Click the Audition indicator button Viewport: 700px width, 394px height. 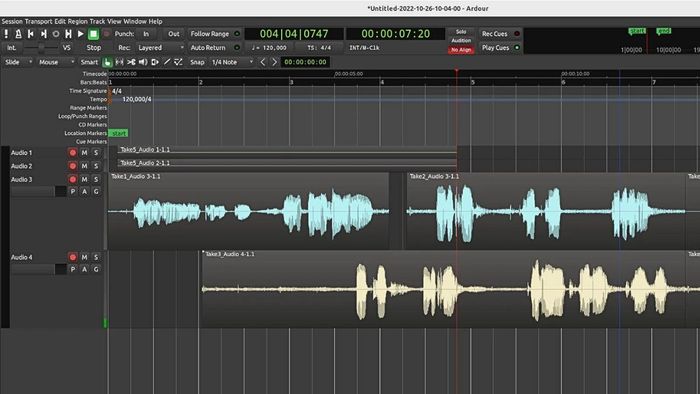(461, 41)
